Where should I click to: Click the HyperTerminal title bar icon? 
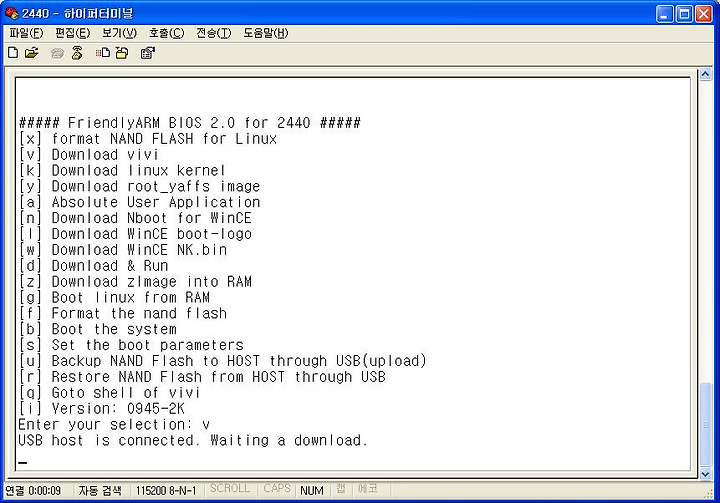point(11,13)
